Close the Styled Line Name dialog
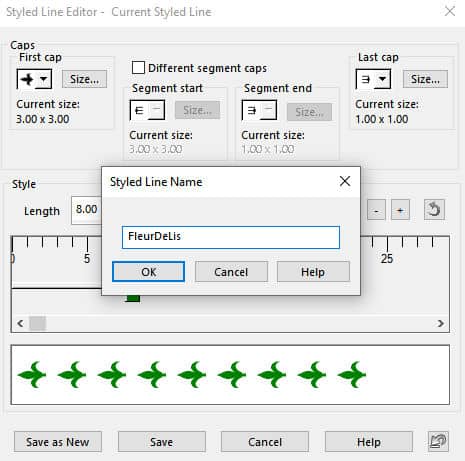 (345, 181)
